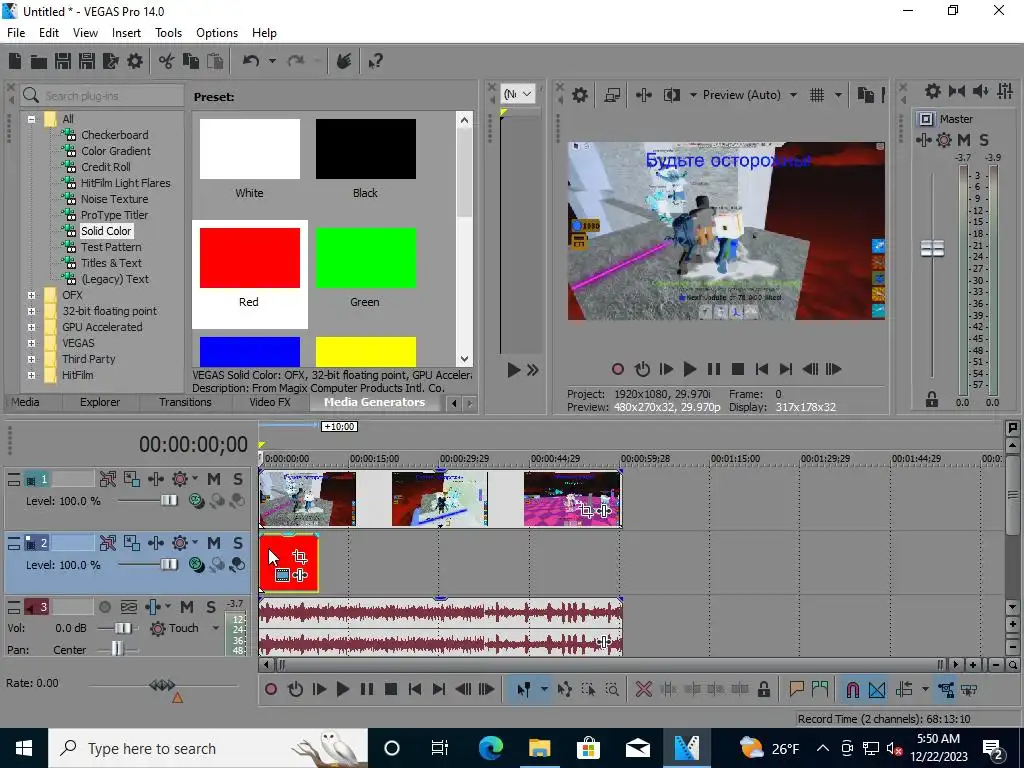Mute audio track 3

[187, 607]
